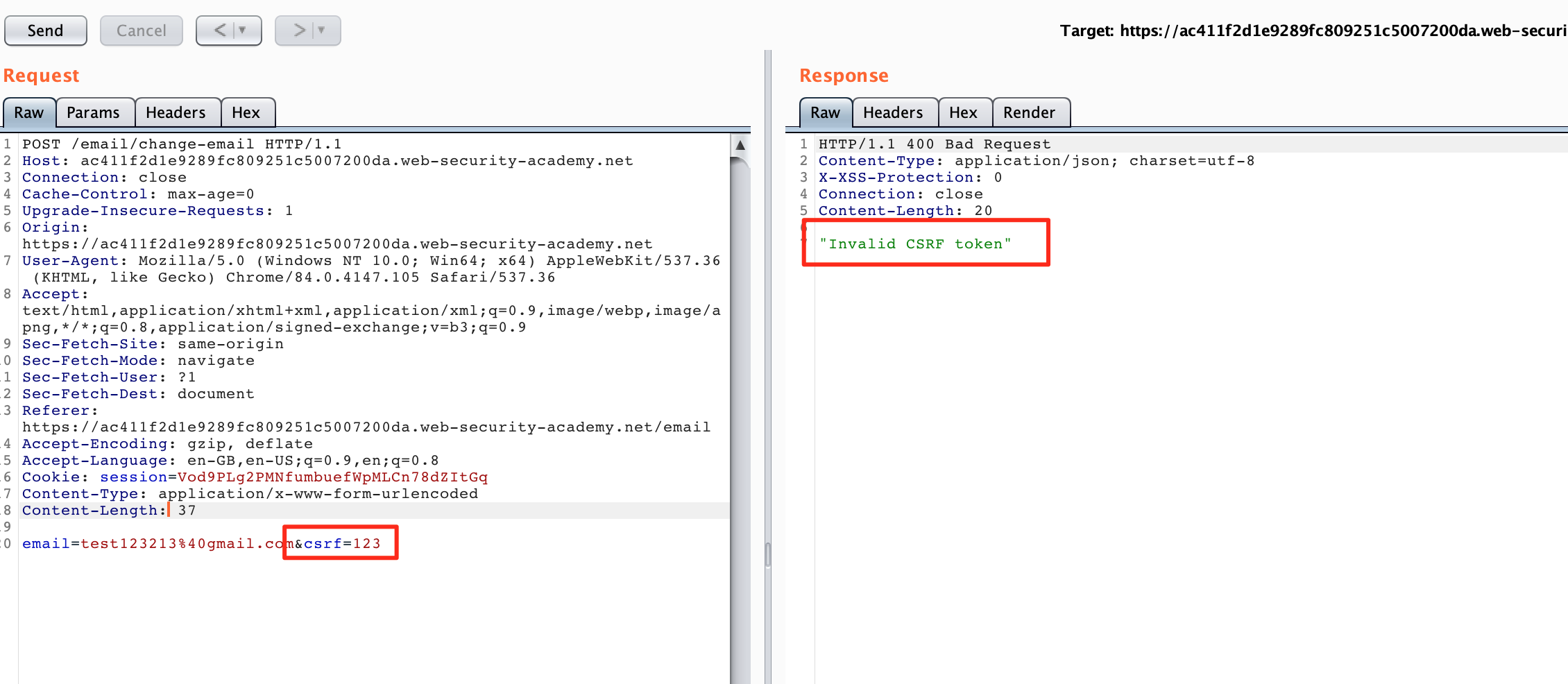The width and height of the screenshot is (1568, 684).
Task: Open the back history dropdown arrow
Action: coord(243,31)
